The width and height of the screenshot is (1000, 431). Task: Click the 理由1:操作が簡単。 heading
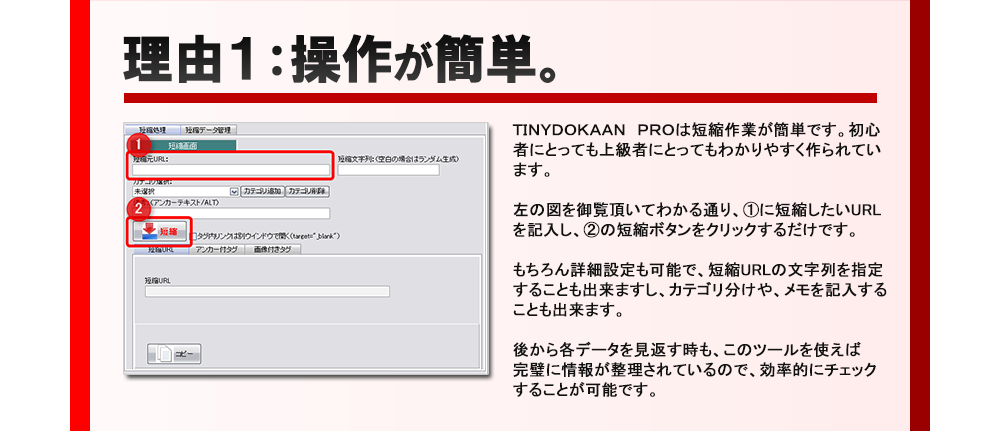click(338, 62)
